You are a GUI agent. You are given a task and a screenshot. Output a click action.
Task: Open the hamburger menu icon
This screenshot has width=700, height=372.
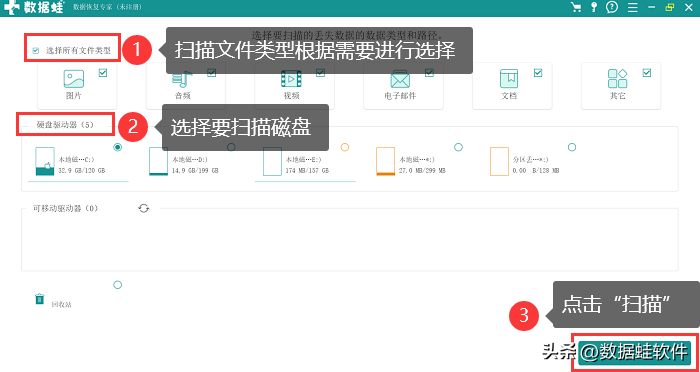pyautogui.click(x=632, y=7)
